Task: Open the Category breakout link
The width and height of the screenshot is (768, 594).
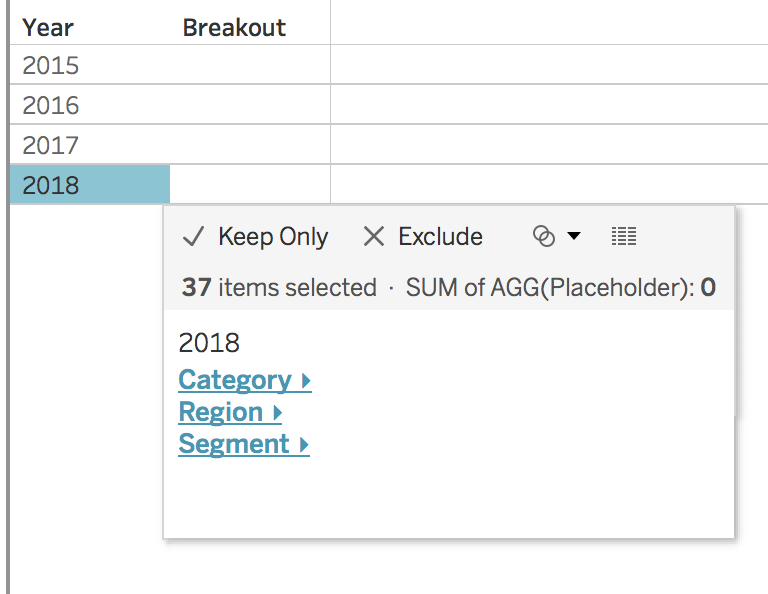Action: click(235, 380)
